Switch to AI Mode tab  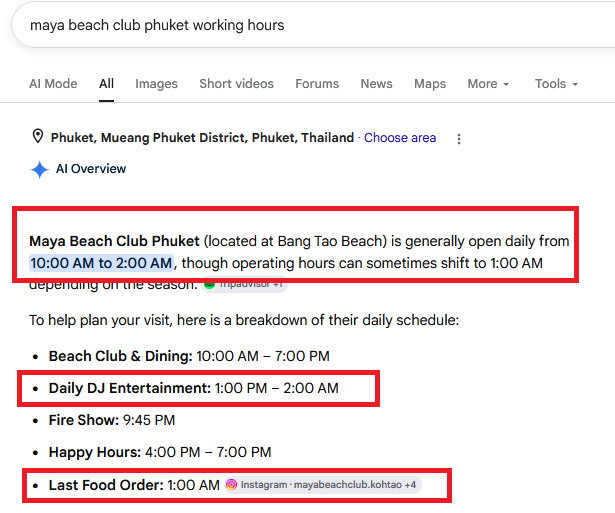(x=53, y=84)
